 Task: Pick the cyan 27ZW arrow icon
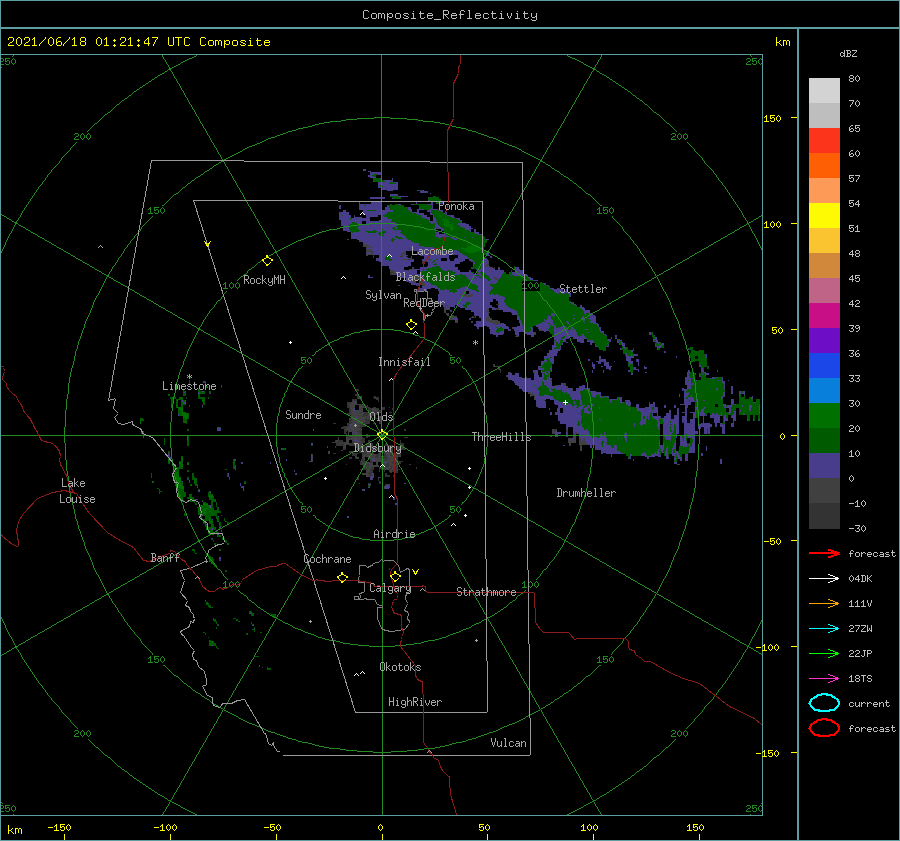(824, 629)
